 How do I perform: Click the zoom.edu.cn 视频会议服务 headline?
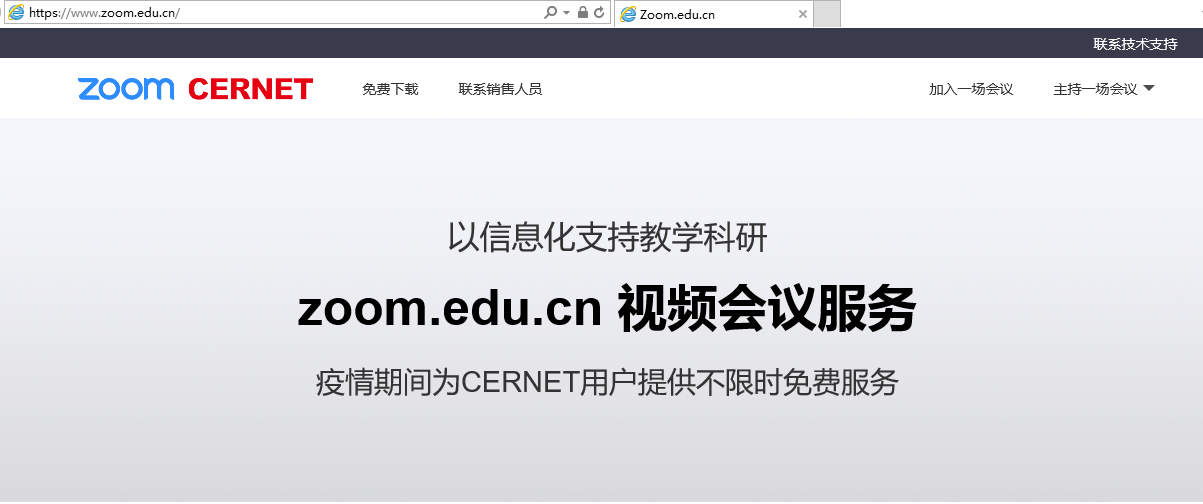click(x=606, y=309)
